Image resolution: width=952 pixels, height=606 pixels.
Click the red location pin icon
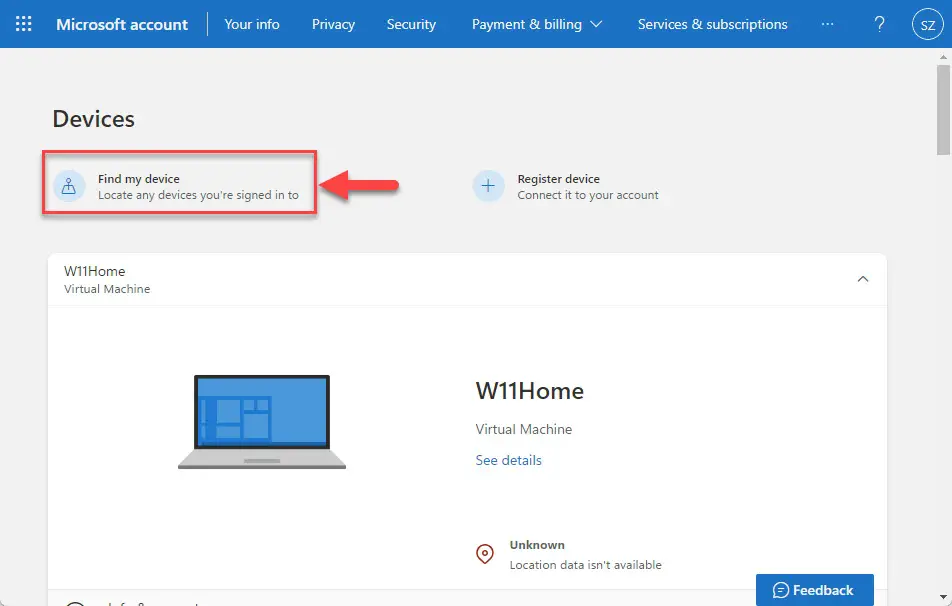tap(484, 554)
